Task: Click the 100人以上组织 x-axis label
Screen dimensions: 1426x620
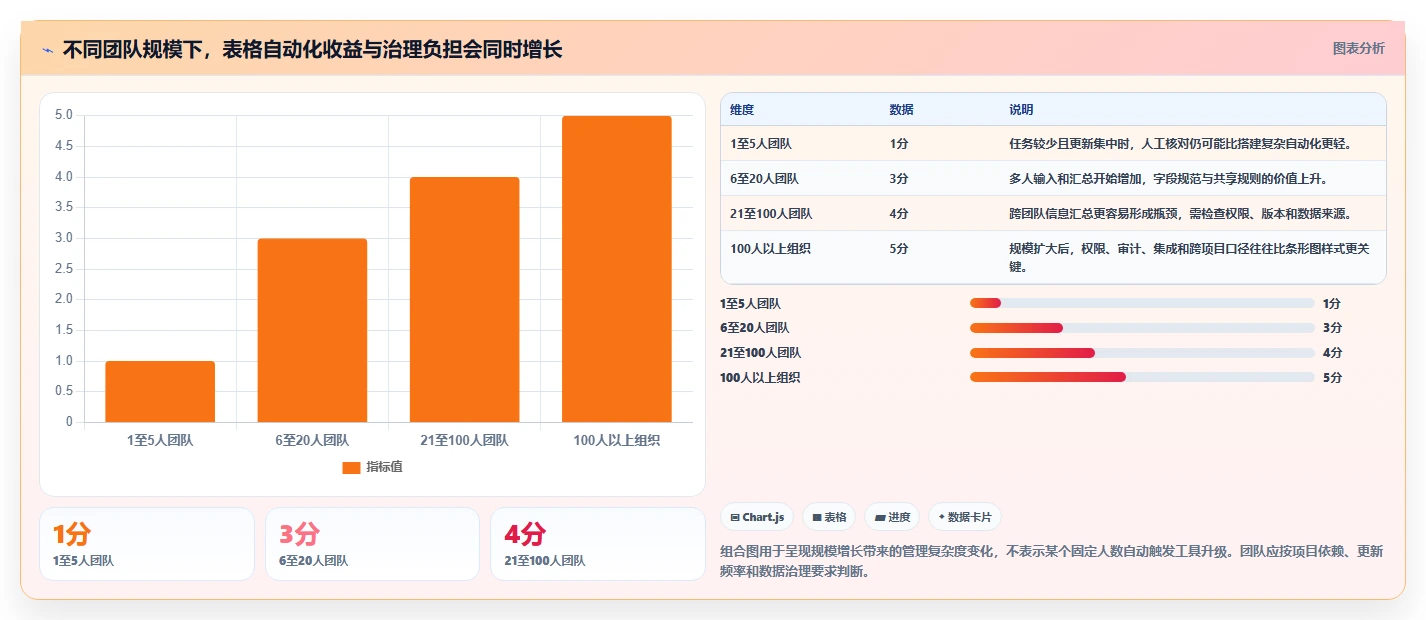Action: pos(616,440)
